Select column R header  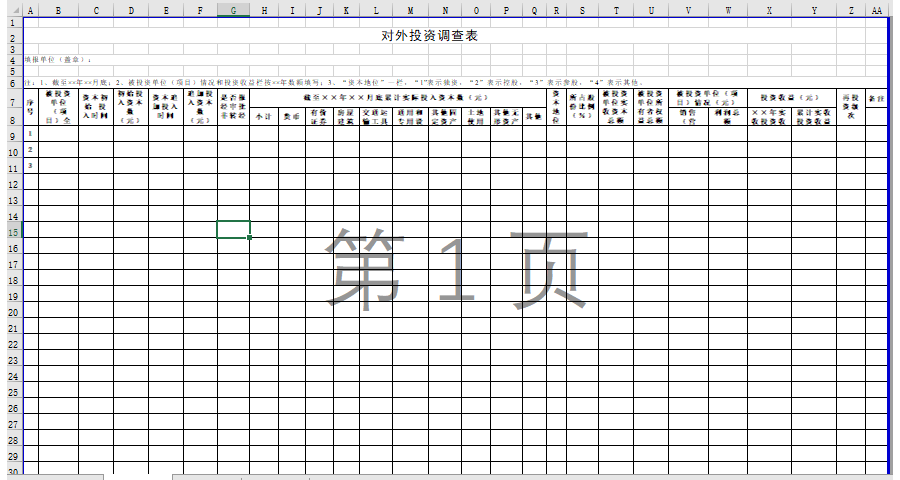556,10
